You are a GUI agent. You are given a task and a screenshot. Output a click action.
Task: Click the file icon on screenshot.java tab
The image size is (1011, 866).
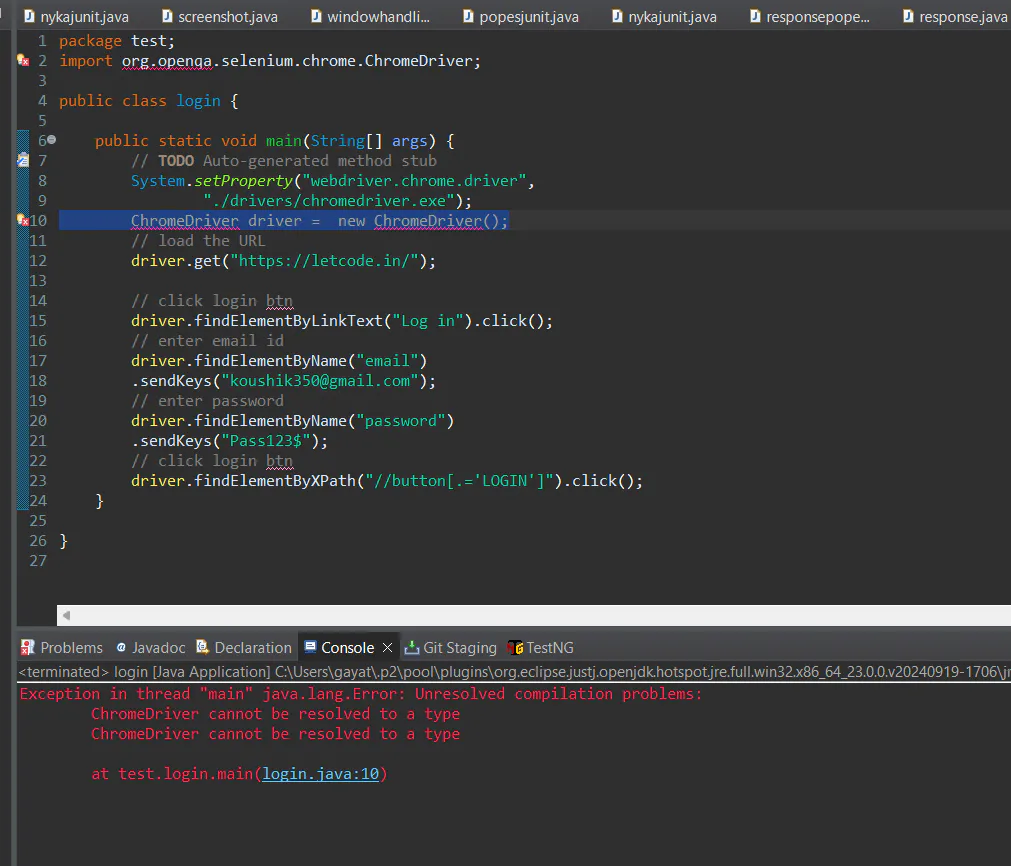click(167, 16)
